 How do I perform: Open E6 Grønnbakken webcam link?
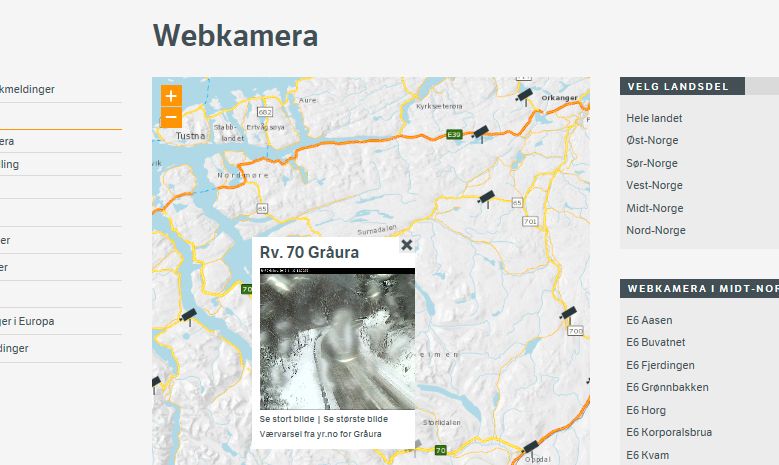(667, 388)
